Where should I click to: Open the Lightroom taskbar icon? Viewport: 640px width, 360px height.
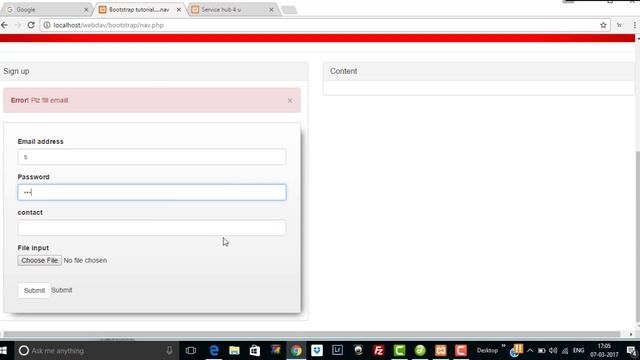(338, 351)
